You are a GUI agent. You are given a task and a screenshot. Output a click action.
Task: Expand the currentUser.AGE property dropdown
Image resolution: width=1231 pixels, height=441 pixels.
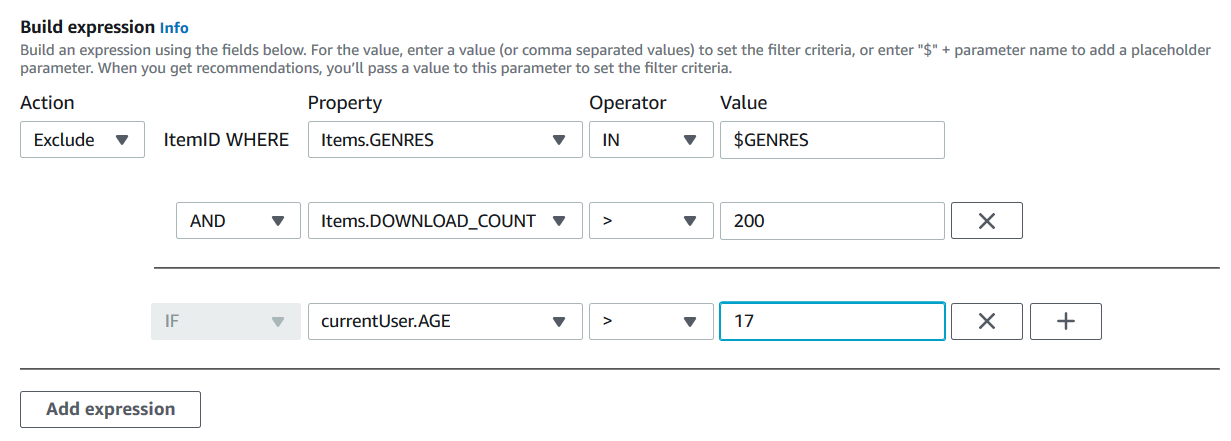(x=444, y=322)
